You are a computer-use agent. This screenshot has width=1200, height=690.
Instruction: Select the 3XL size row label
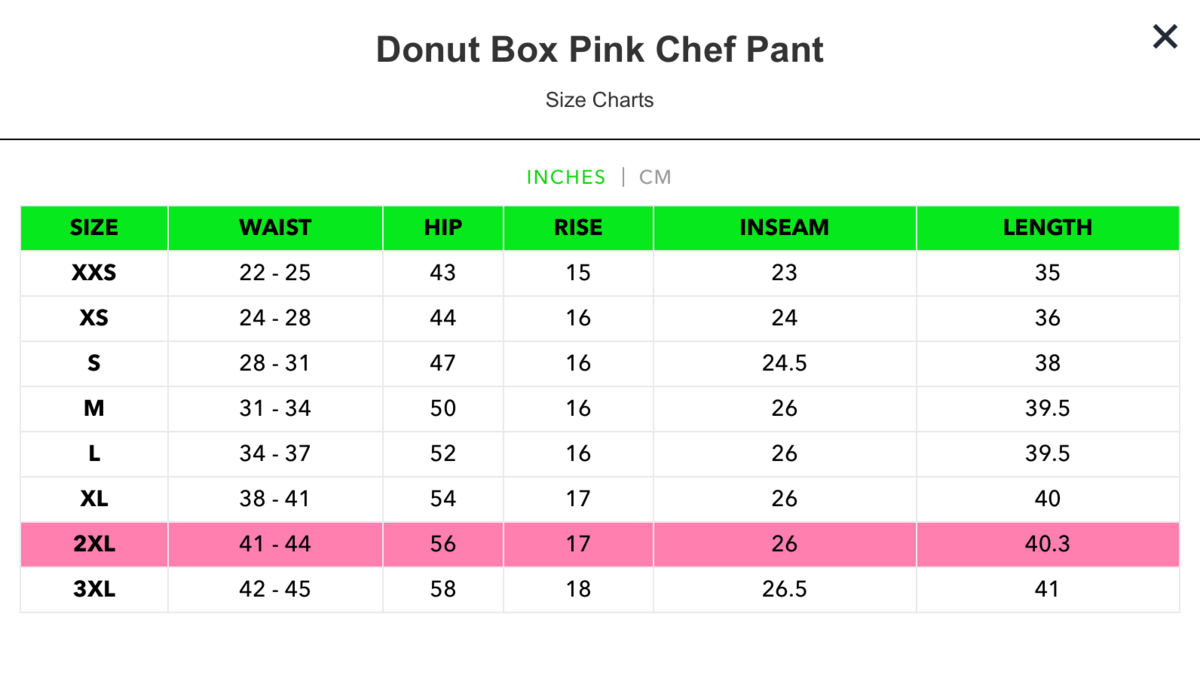click(x=94, y=589)
